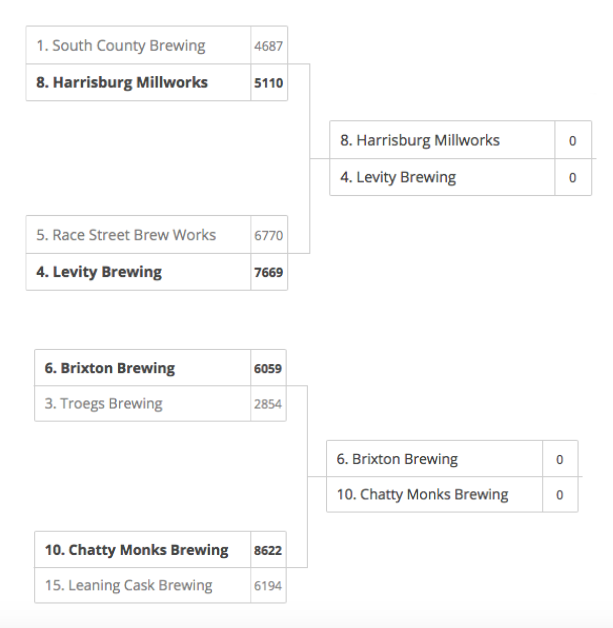Image resolution: width=613 pixels, height=628 pixels.
Task: Open 5. Race Street Brew Works entry
Action: coord(157,235)
